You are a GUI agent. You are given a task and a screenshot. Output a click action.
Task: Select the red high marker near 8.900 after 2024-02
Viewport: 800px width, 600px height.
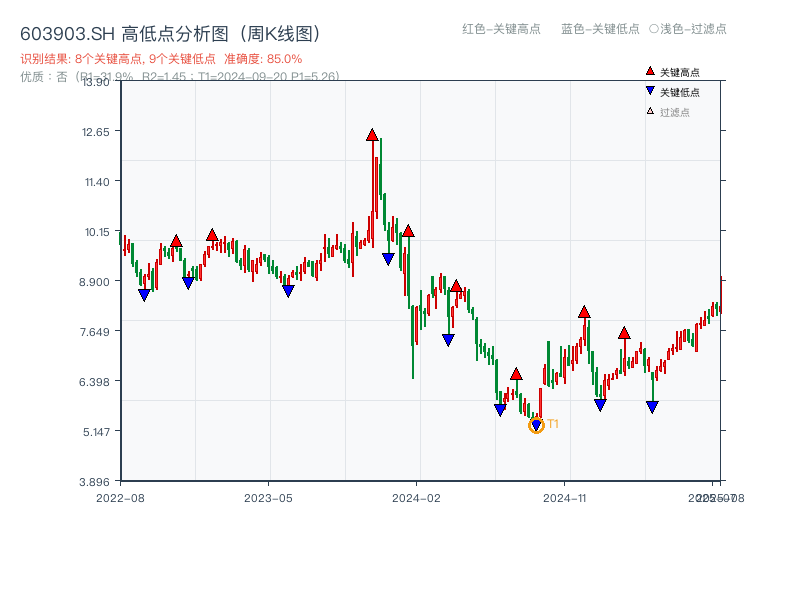click(456, 286)
